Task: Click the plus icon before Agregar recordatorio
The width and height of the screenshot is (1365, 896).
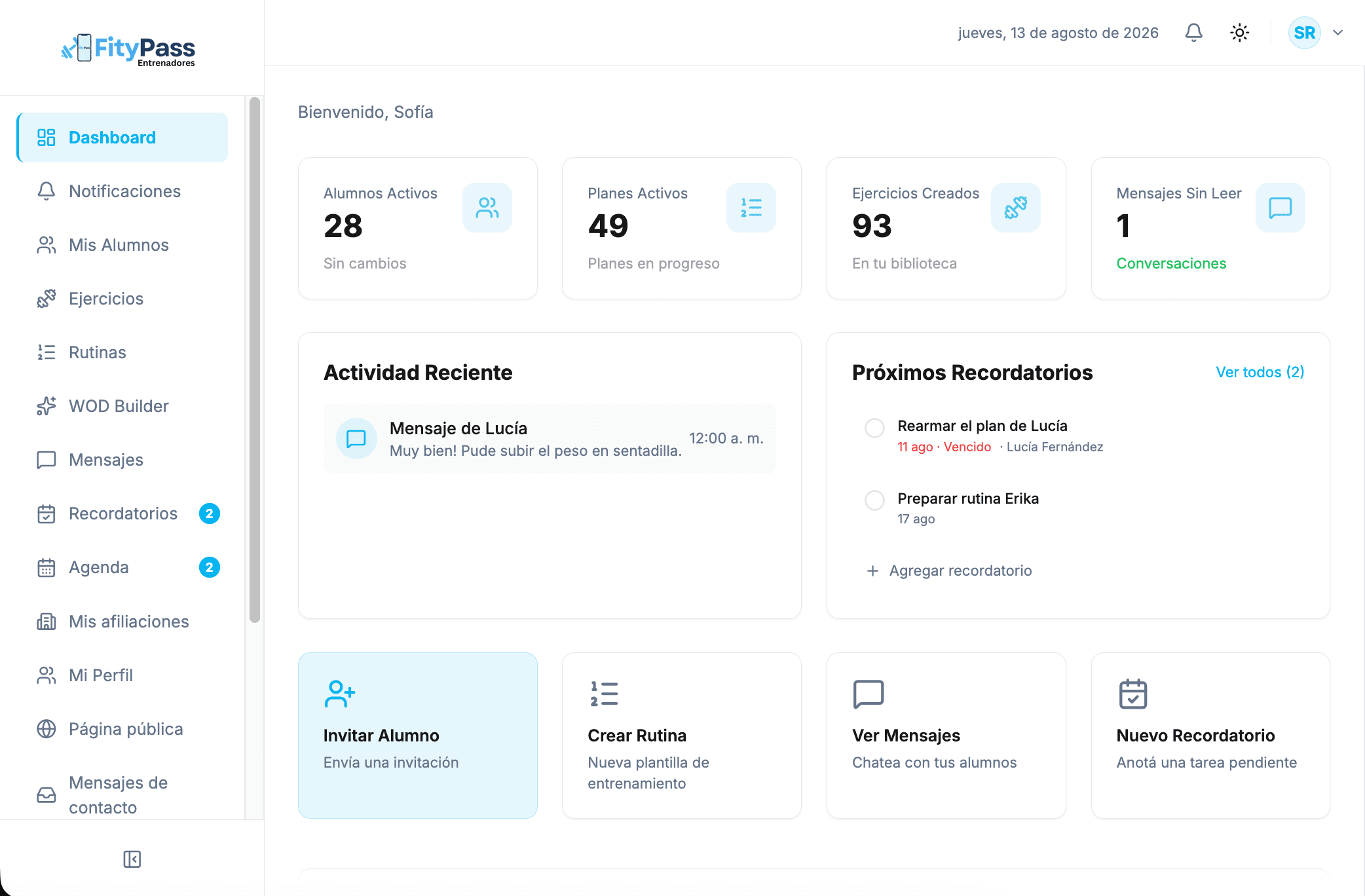Action: pyautogui.click(x=872, y=571)
